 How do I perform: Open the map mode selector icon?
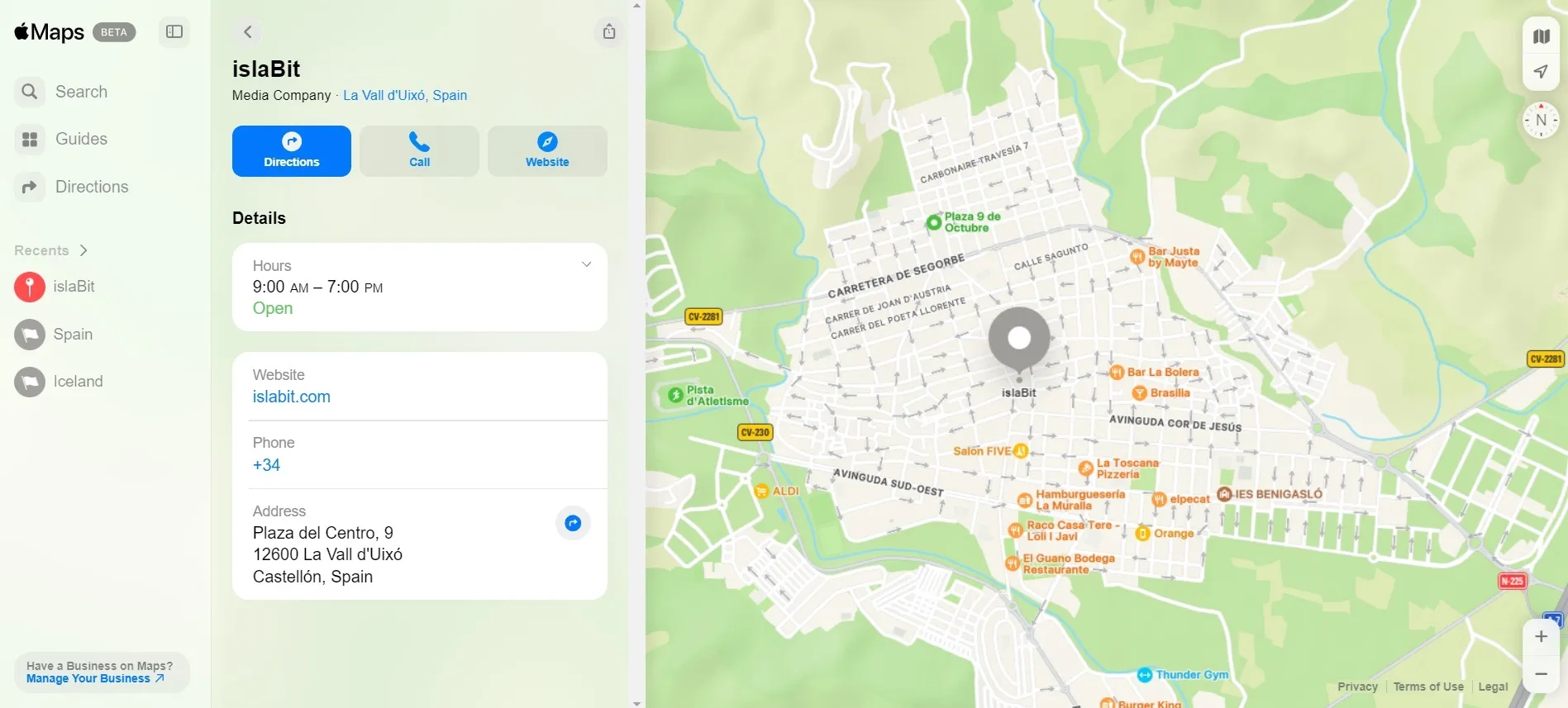click(1541, 36)
